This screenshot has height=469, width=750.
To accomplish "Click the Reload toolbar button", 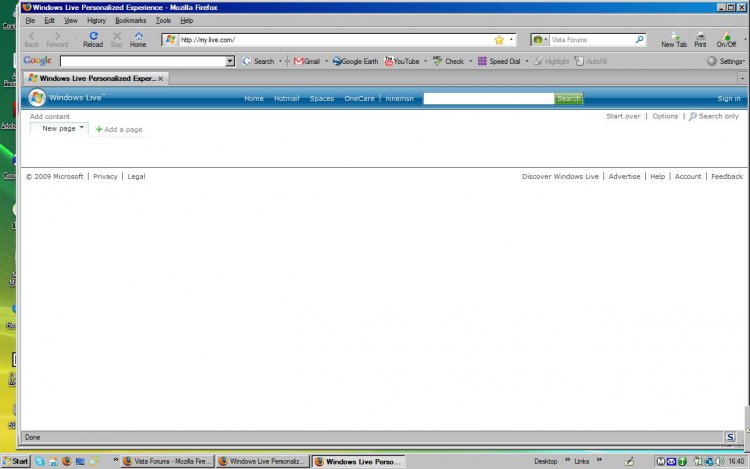I will [93, 40].
